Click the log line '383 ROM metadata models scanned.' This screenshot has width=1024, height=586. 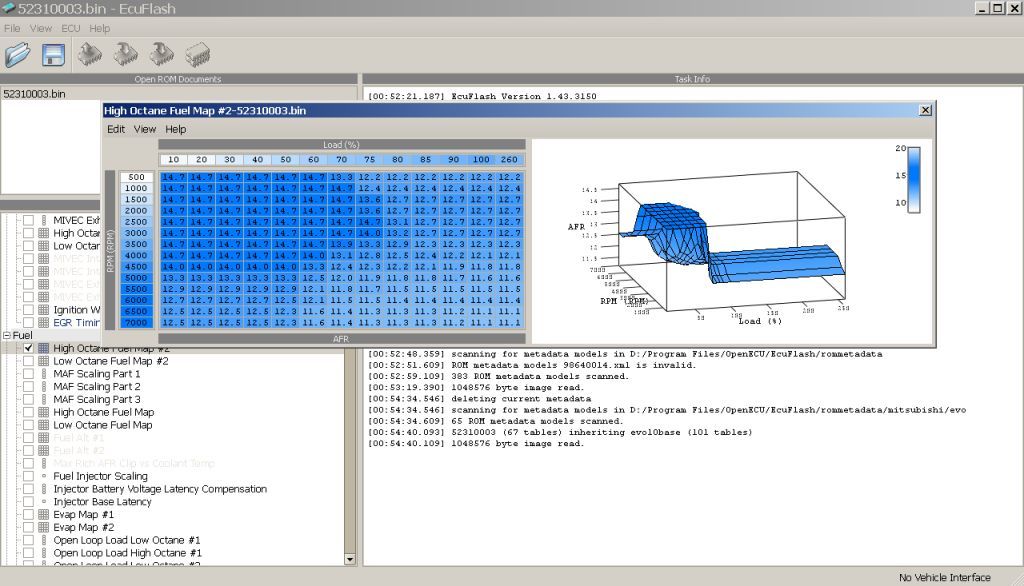540,376
